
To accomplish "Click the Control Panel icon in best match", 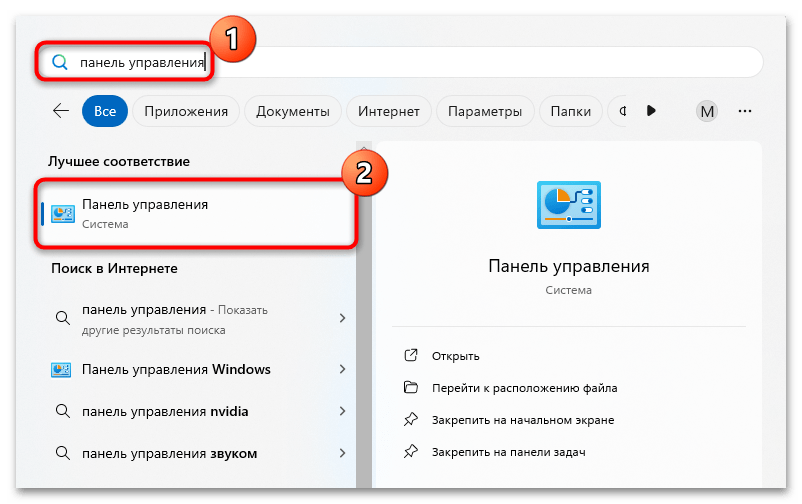I will tap(63, 214).
